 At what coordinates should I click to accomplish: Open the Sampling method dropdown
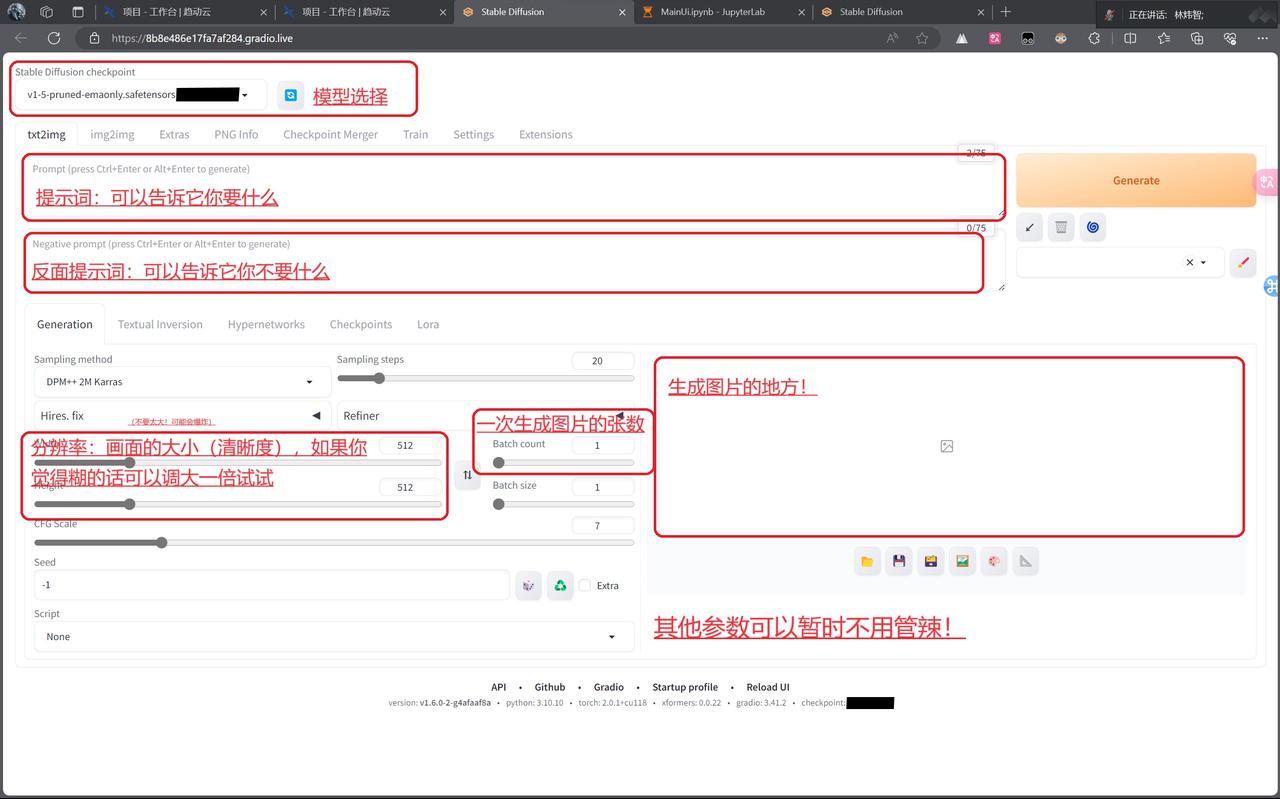(182, 381)
